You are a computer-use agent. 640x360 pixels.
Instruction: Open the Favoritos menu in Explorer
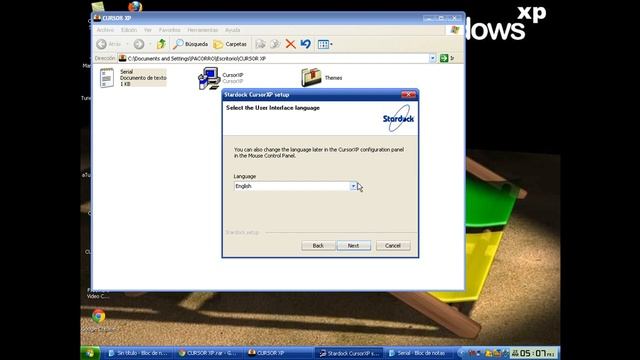169,30
